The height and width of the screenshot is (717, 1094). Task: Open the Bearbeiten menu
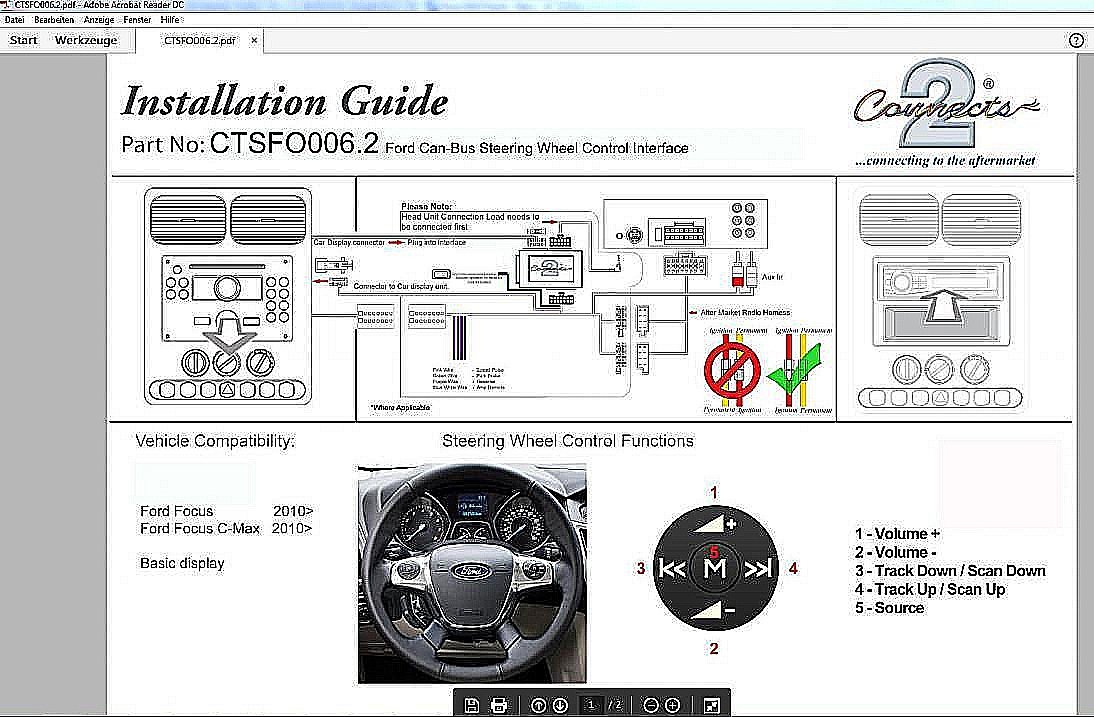(54, 20)
